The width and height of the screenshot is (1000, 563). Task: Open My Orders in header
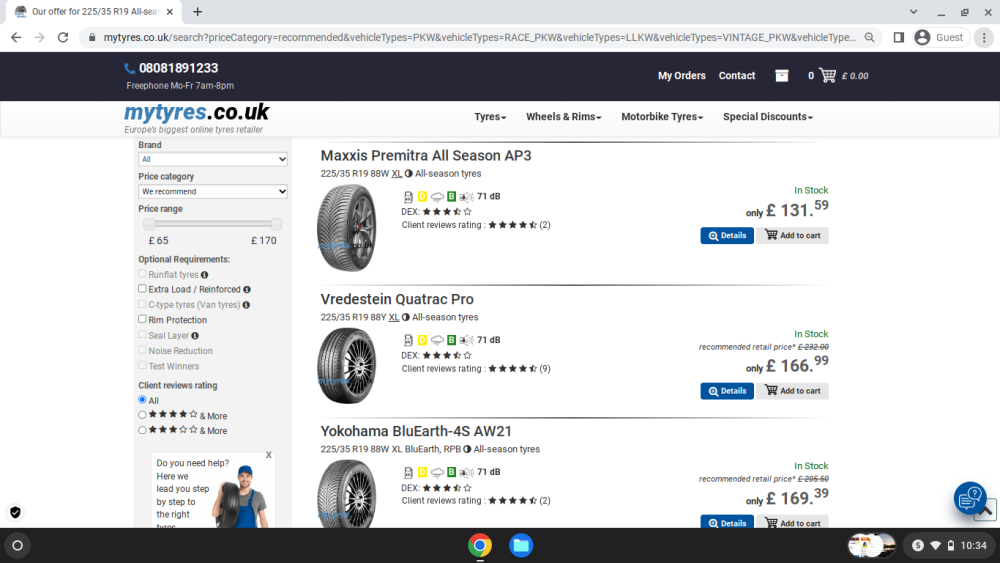point(682,75)
